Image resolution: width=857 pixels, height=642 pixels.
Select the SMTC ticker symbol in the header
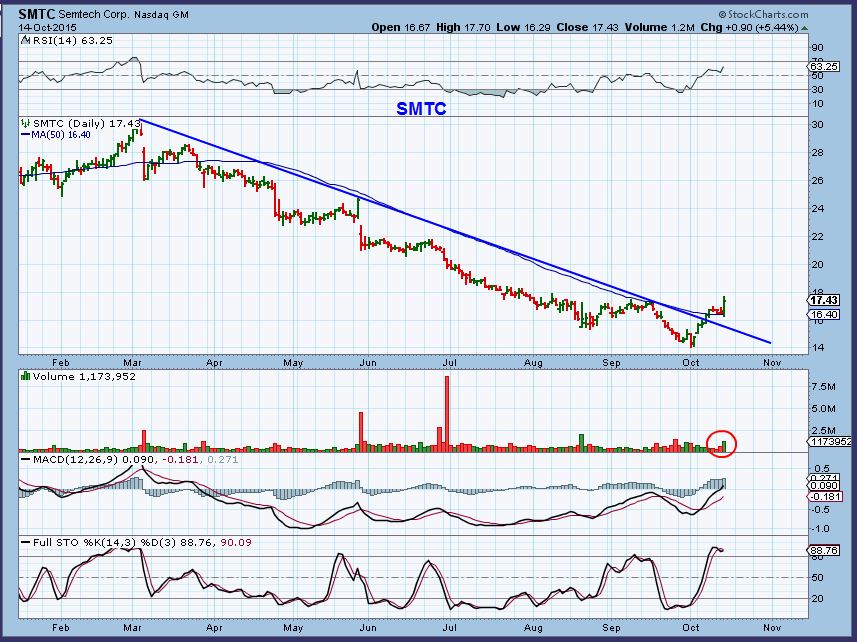pyautogui.click(x=37, y=14)
